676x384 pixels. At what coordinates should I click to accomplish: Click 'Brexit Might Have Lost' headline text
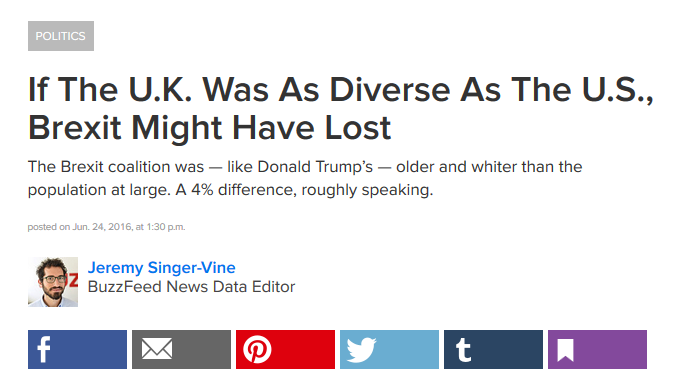click(210, 128)
